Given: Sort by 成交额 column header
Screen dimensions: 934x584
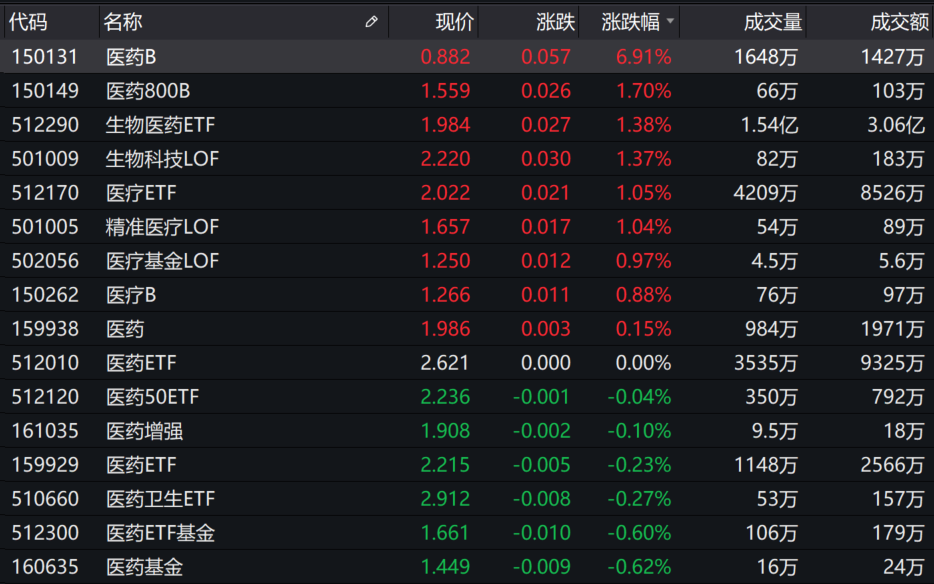Looking at the screenshot, I should [x=899, y=22].
